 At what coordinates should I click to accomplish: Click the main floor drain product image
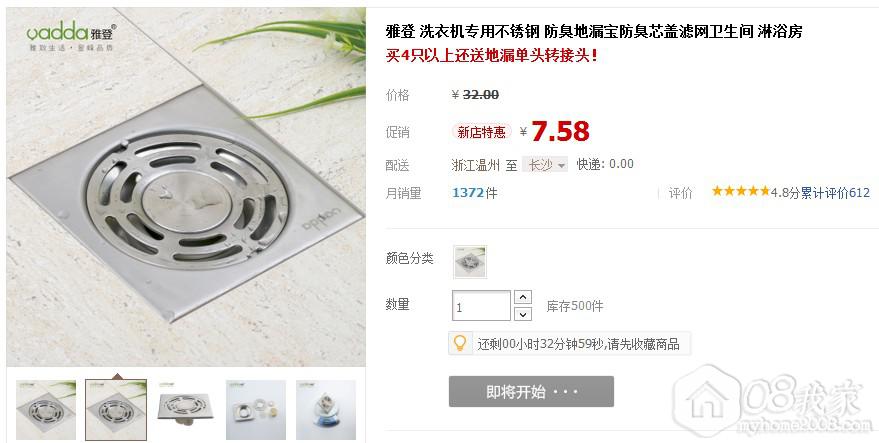pyautogui.click(x=186, y=187)
